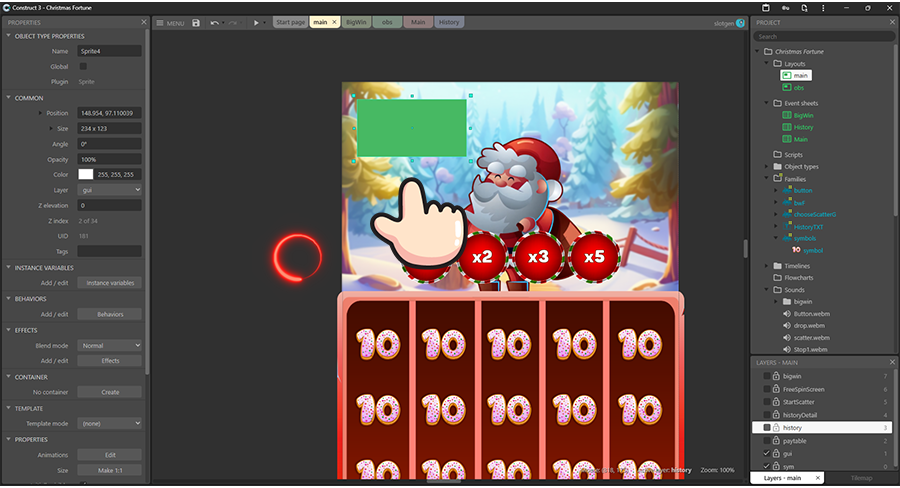Open the Layer dropdown set to gui
The width and height of the screenshot is (900, 488).
[x=109, y=189]
